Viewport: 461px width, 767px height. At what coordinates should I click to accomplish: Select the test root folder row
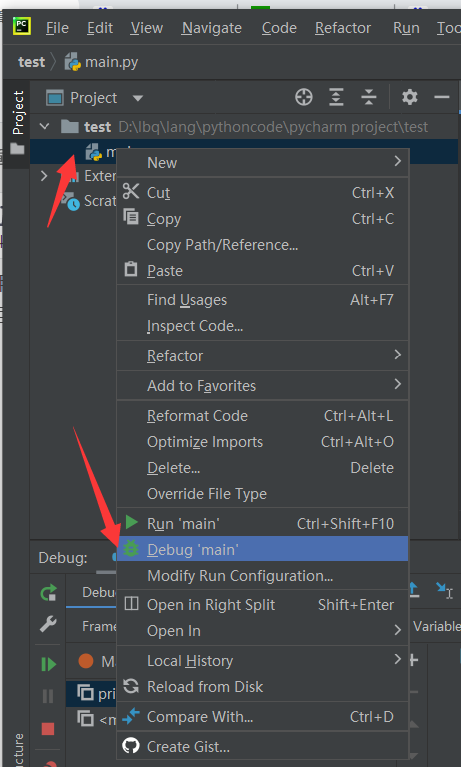[244, 127]
